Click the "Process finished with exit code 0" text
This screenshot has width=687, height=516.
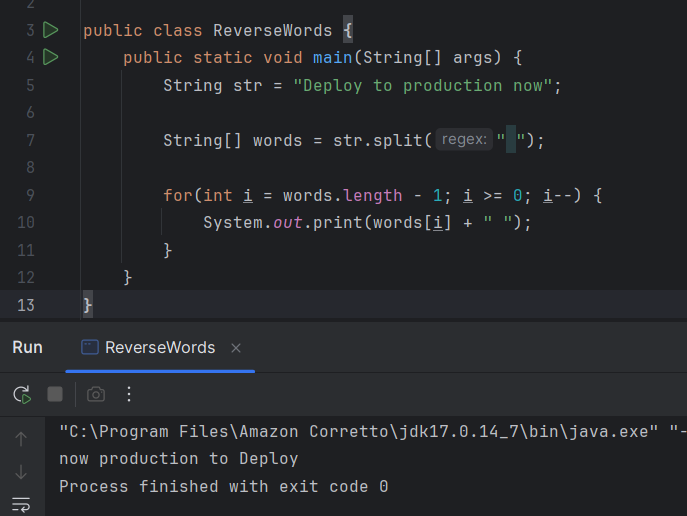tap(223, 487)
